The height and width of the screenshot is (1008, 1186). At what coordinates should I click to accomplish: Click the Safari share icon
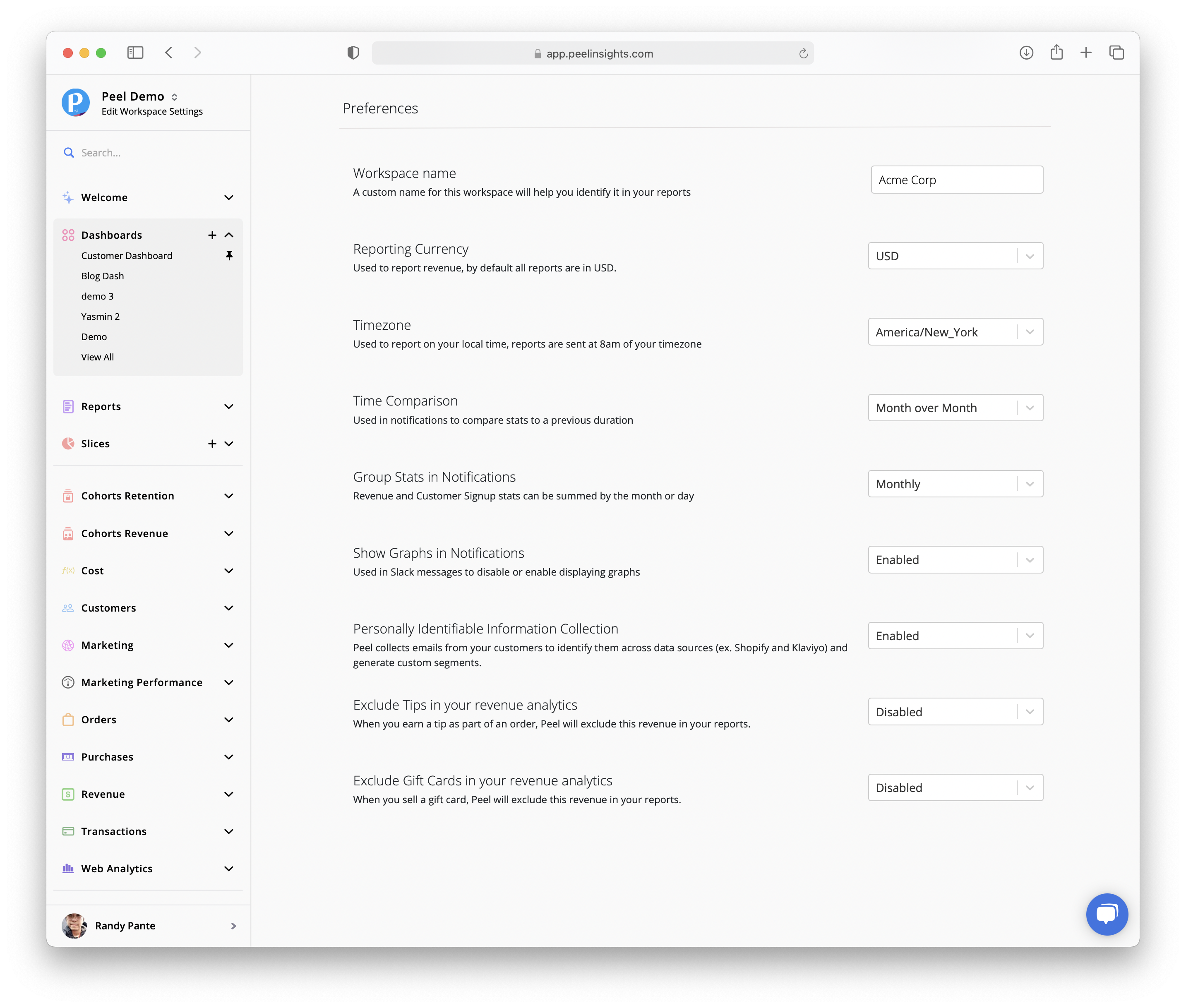(1056, 53)
